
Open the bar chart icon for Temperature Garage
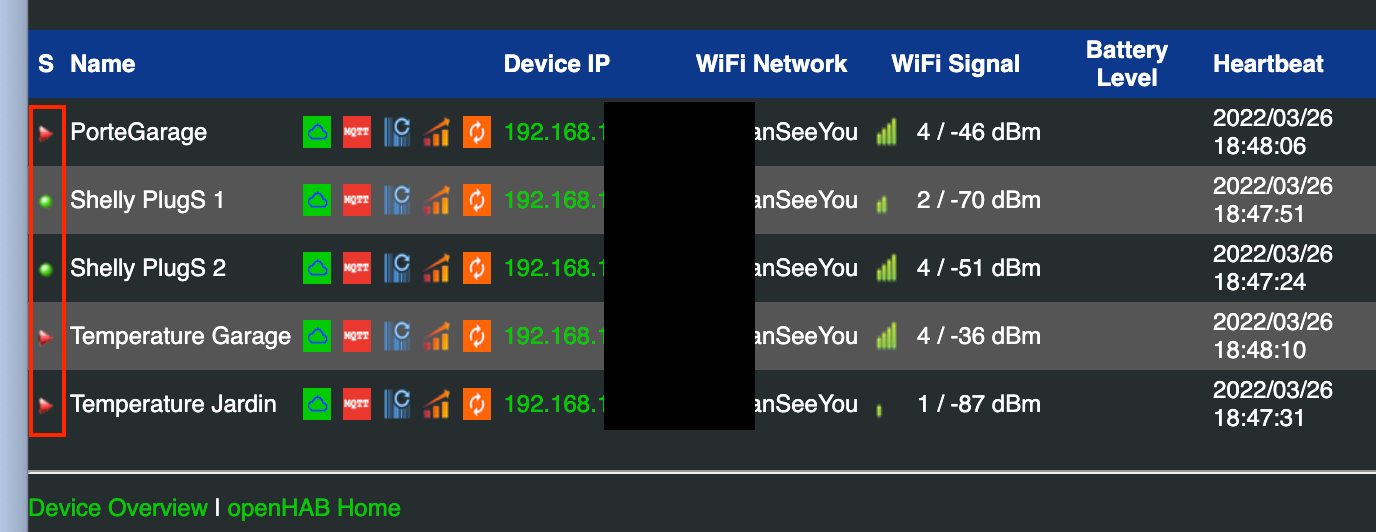coord(437,336)
